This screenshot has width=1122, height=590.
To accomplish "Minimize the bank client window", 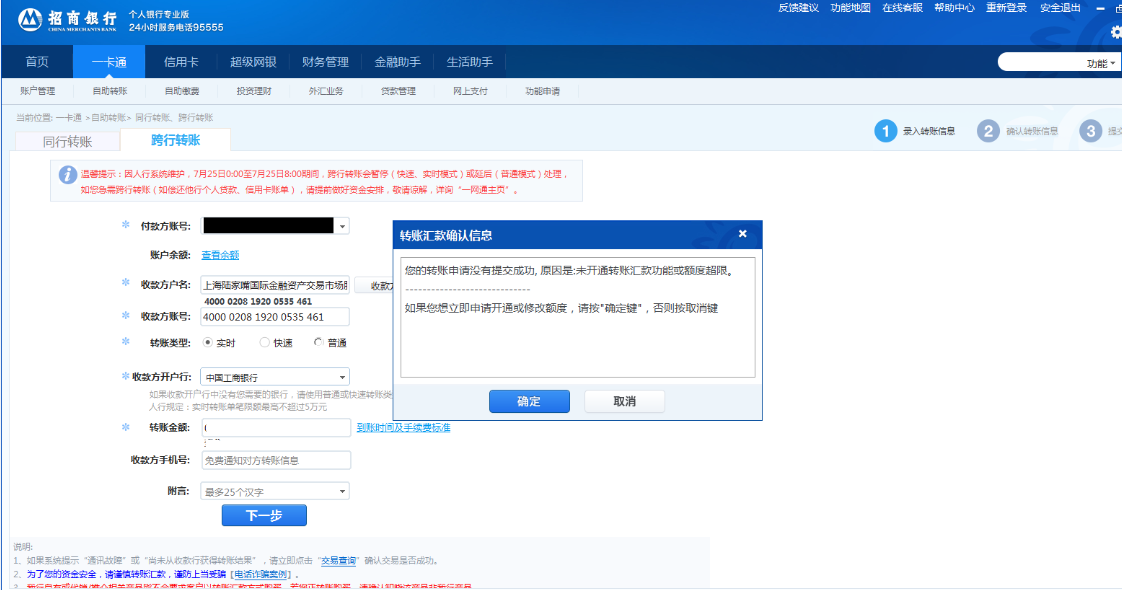I will 1101,8.
